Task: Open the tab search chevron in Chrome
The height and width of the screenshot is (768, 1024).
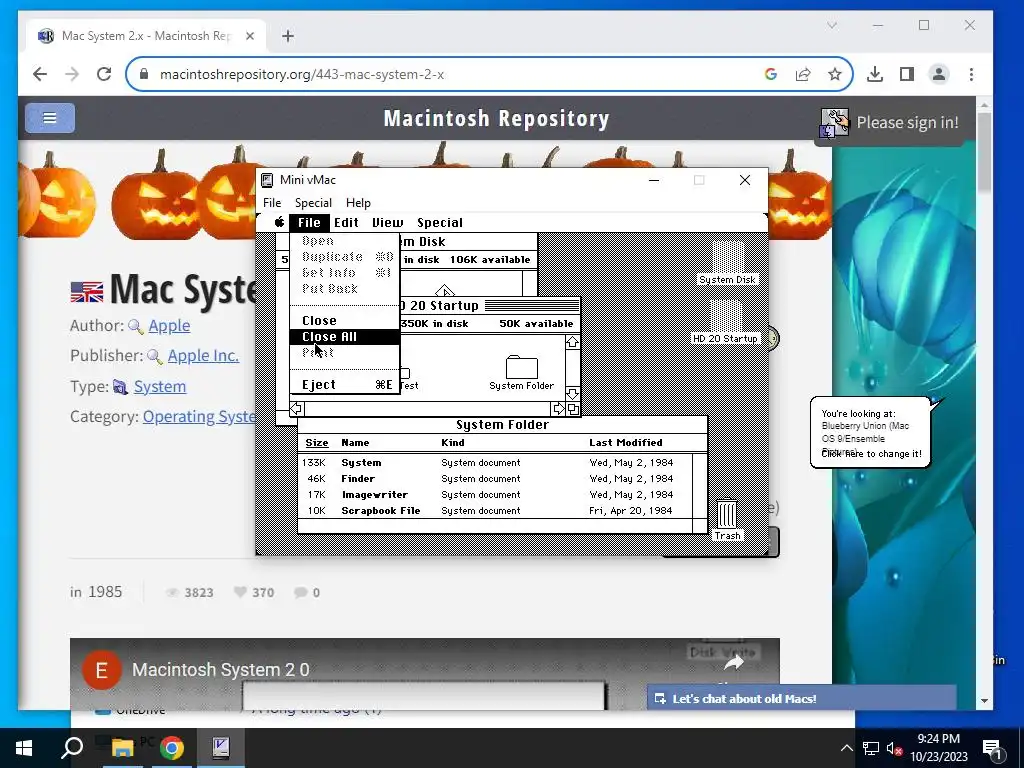Action: (831, 25)
